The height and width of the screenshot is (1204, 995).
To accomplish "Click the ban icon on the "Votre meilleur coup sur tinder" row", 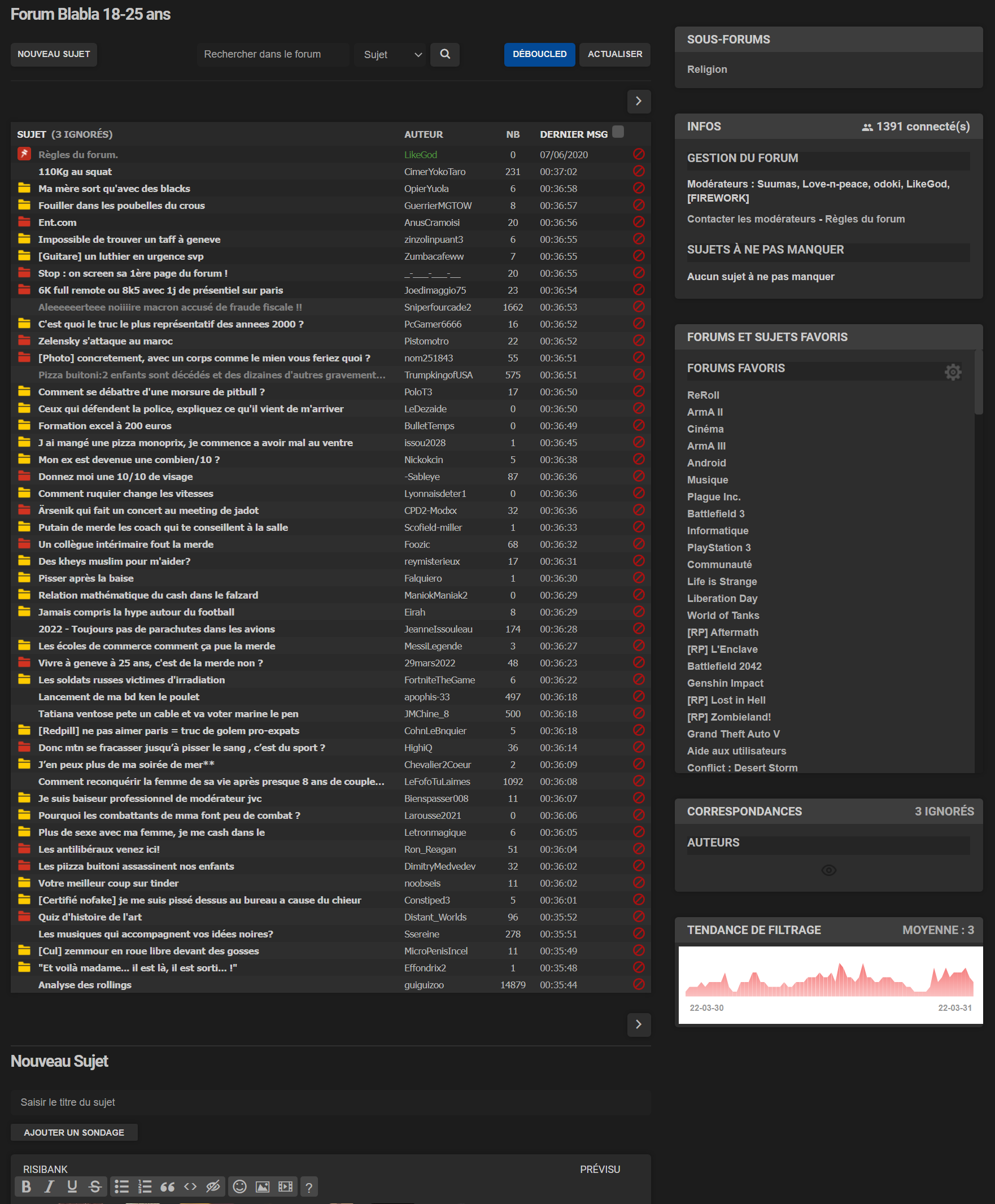I will click(x=639, y=883).
